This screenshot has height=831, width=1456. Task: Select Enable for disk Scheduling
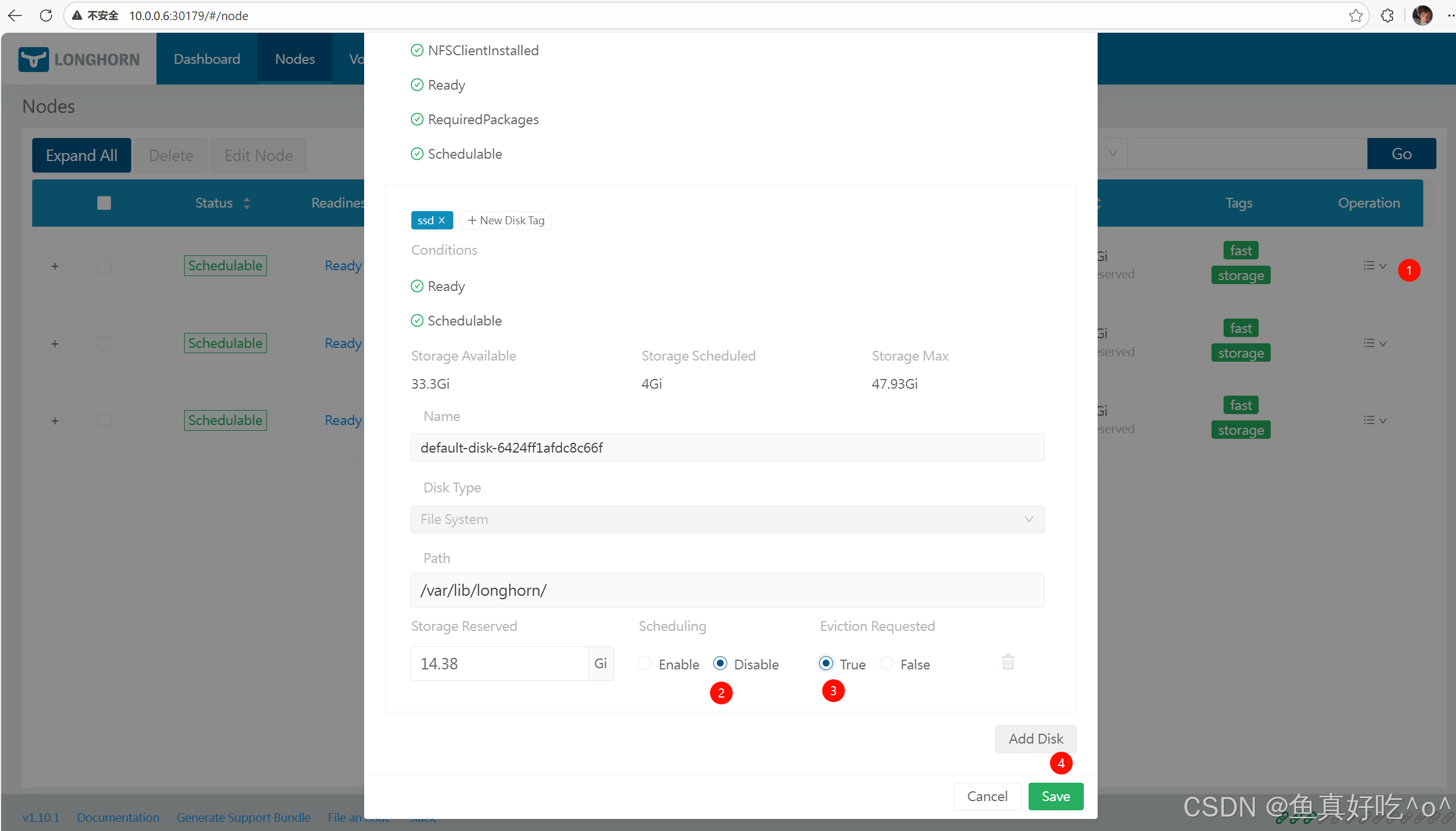tap(645, 664)
